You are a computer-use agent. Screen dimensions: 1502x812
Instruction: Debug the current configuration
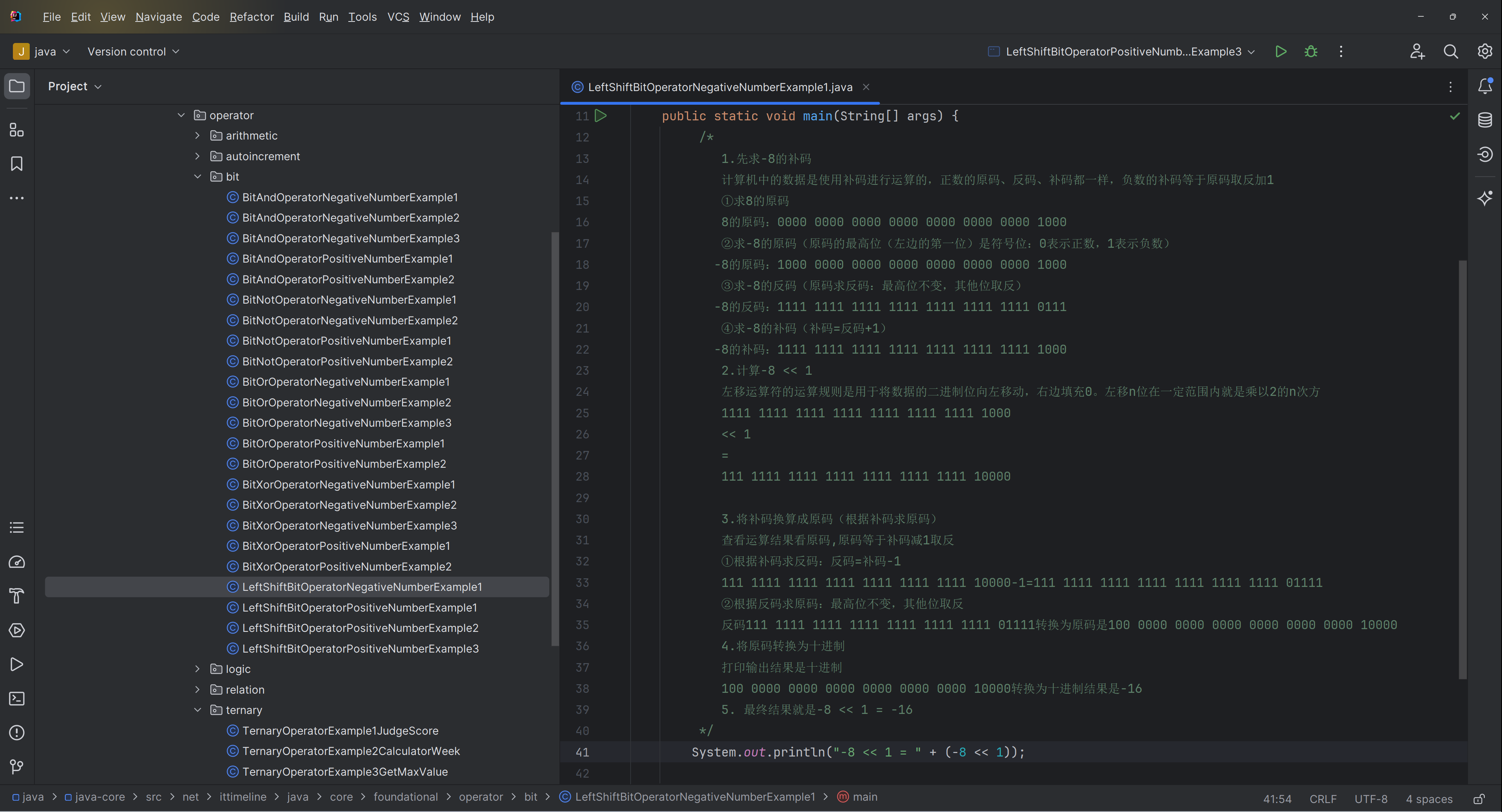[x=1311, y=51]
